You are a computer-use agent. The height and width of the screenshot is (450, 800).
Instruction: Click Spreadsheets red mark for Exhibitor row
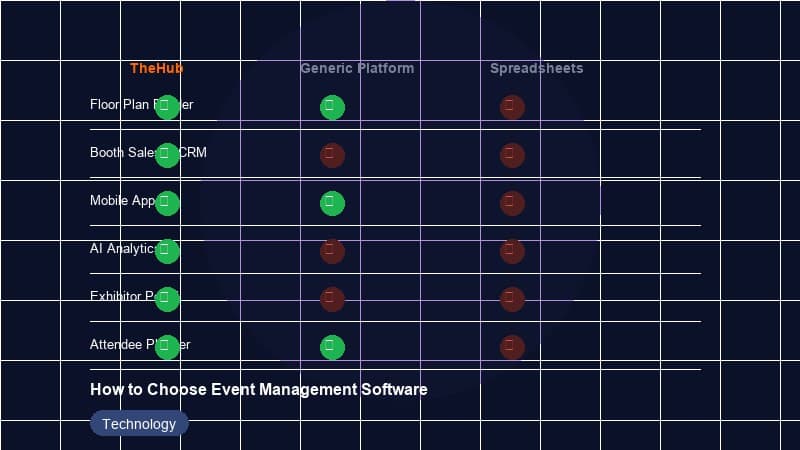point(512,299)
